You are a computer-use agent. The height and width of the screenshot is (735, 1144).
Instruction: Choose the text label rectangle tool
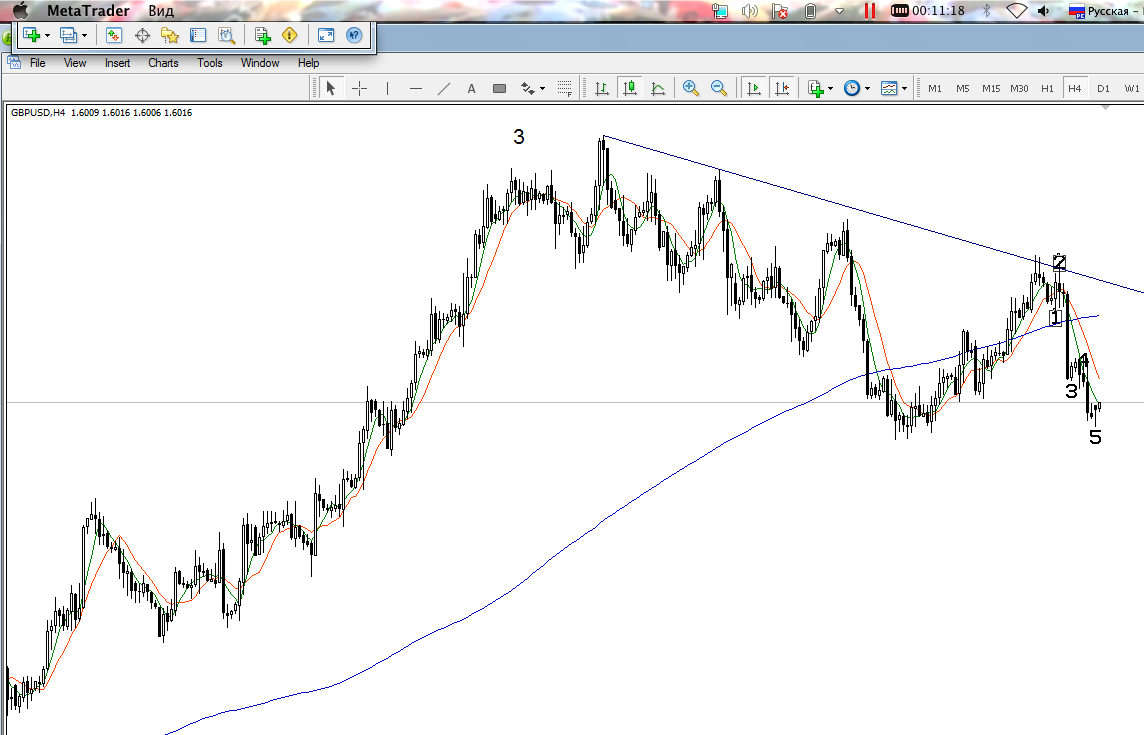click(x=499, y=88)
